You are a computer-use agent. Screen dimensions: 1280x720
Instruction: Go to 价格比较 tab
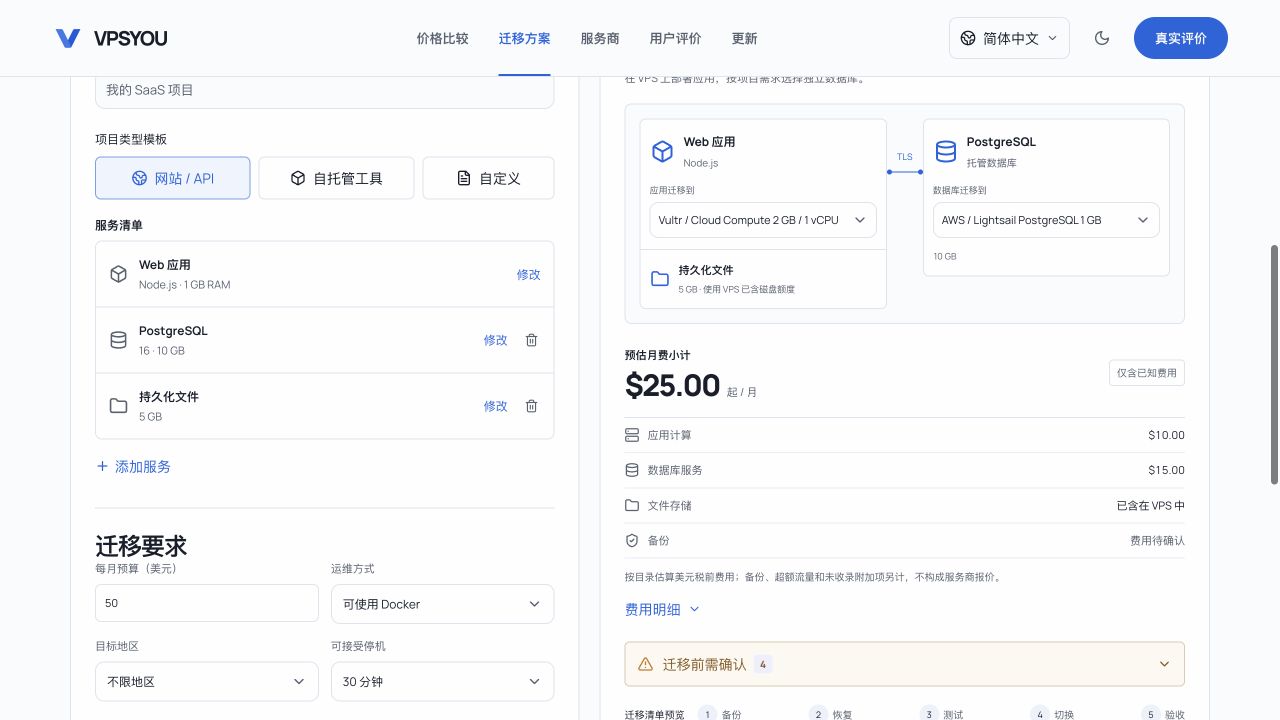442,38
